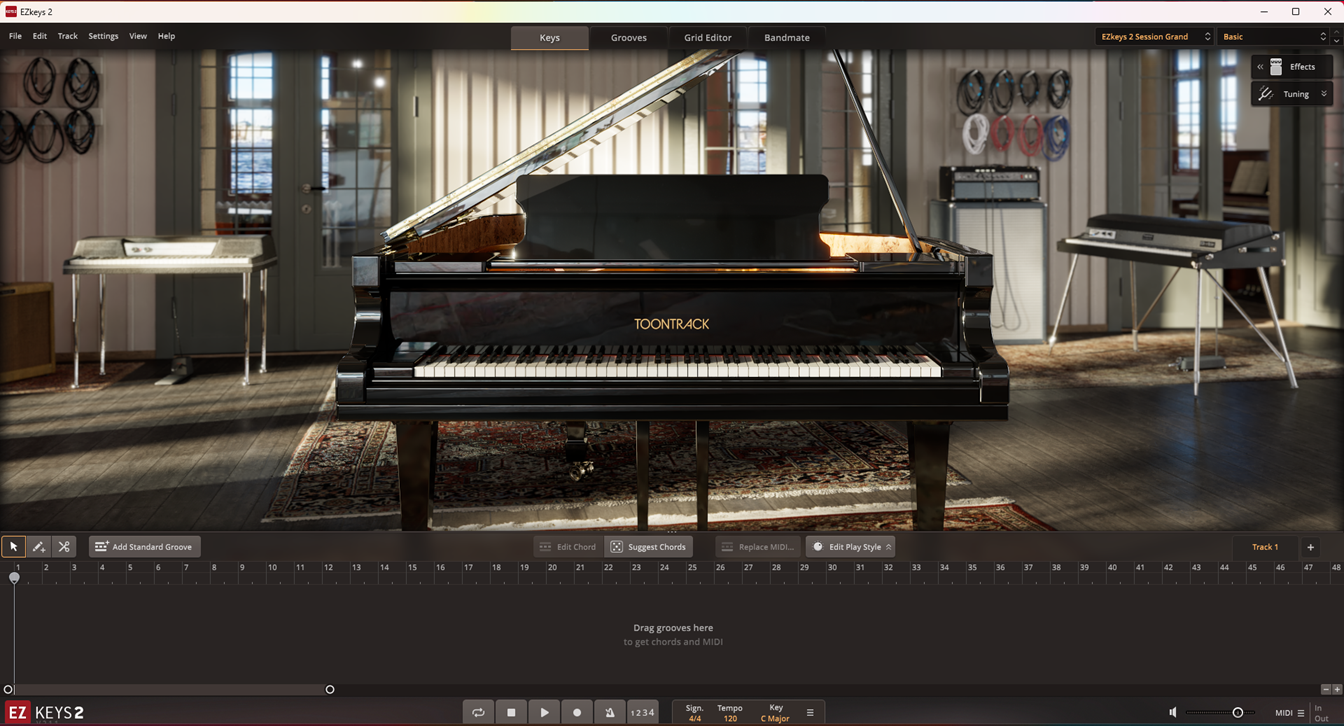Toggle loop playback
The width and height of the screenshot is (1344, 726).
click(478, 713)
